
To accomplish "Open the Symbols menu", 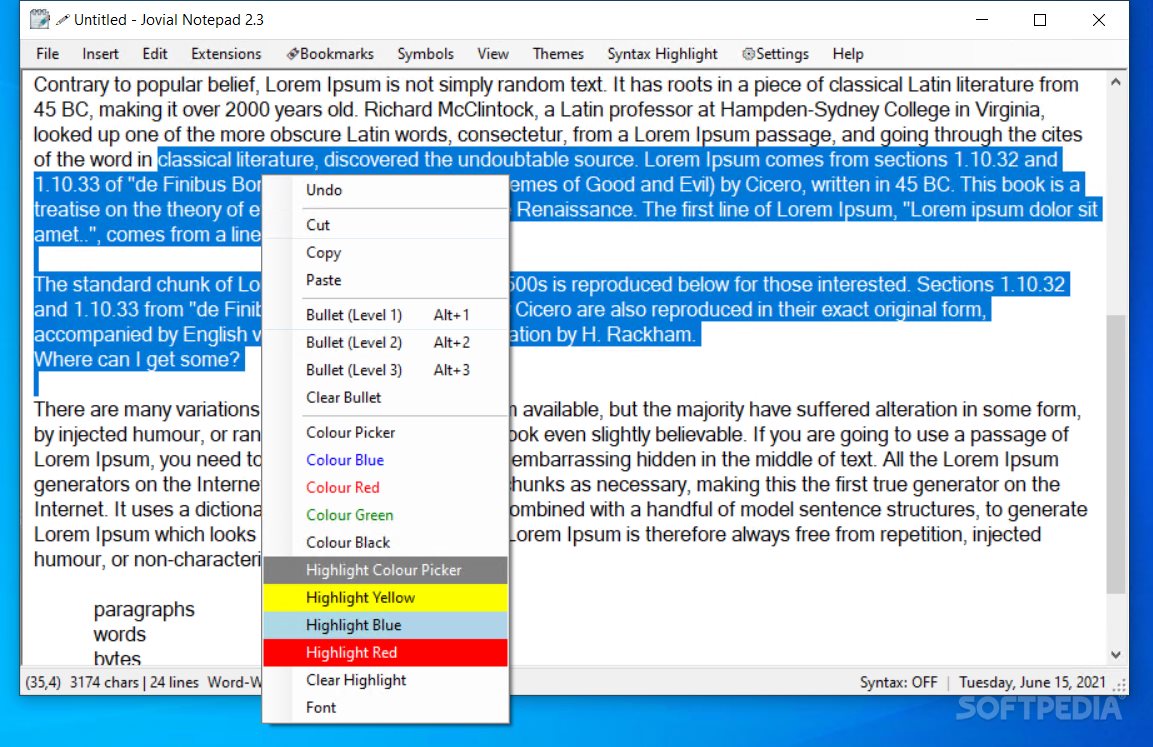I will [425, 54].
